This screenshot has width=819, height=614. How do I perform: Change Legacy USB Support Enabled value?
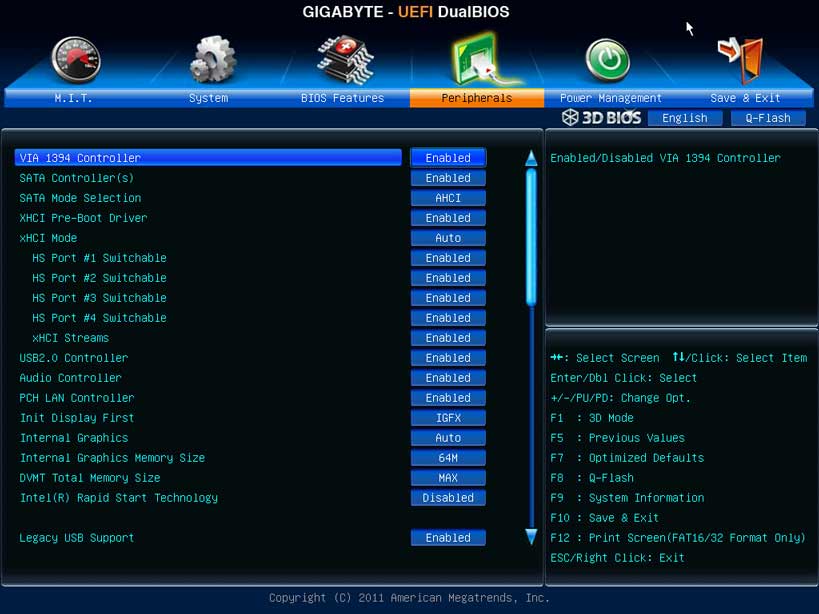[448, 538]
